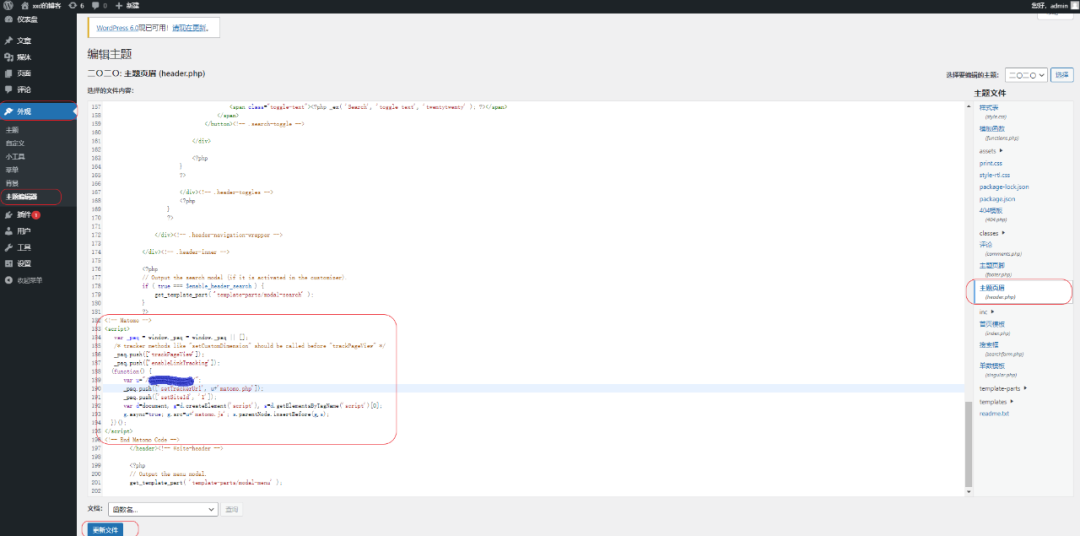The height and width of the screenshot is (536, 1080).
Task: Click the code editor scrollbar thumb
Action: click(968, 444)
